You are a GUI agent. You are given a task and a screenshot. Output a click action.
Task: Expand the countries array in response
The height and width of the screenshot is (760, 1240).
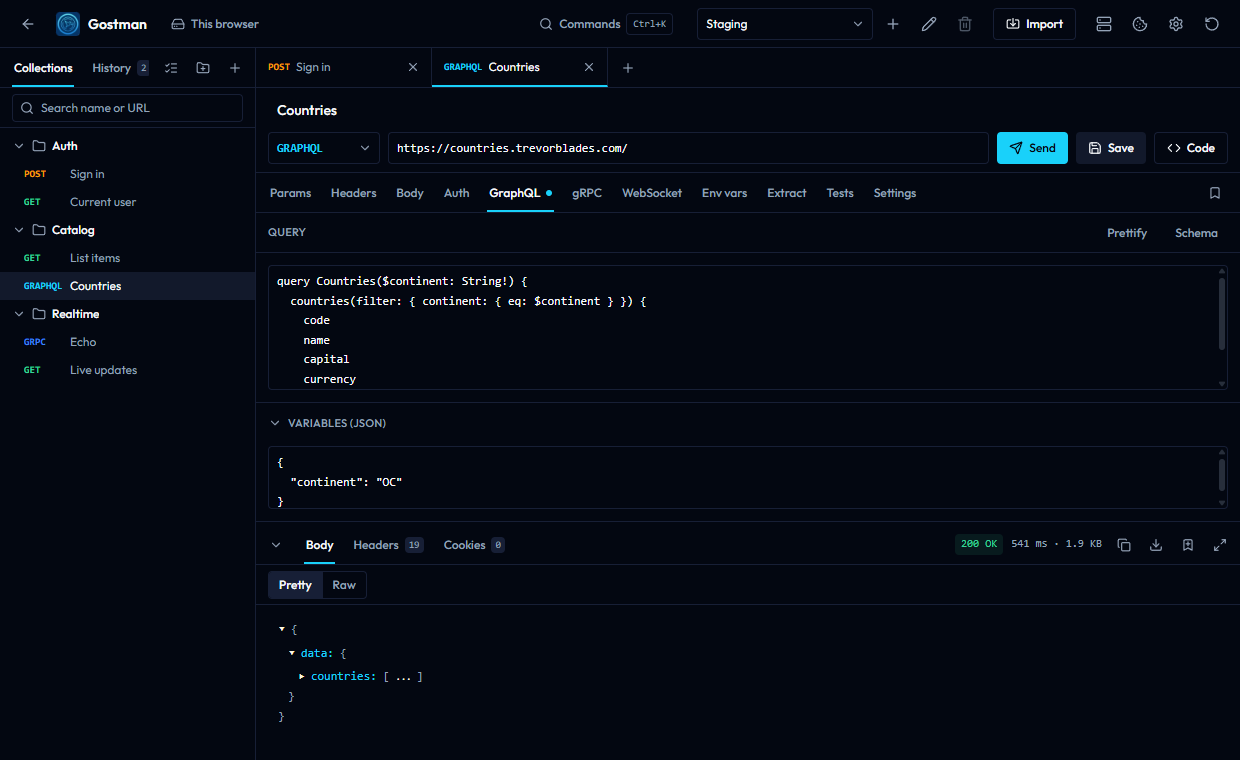pos(302,677)
